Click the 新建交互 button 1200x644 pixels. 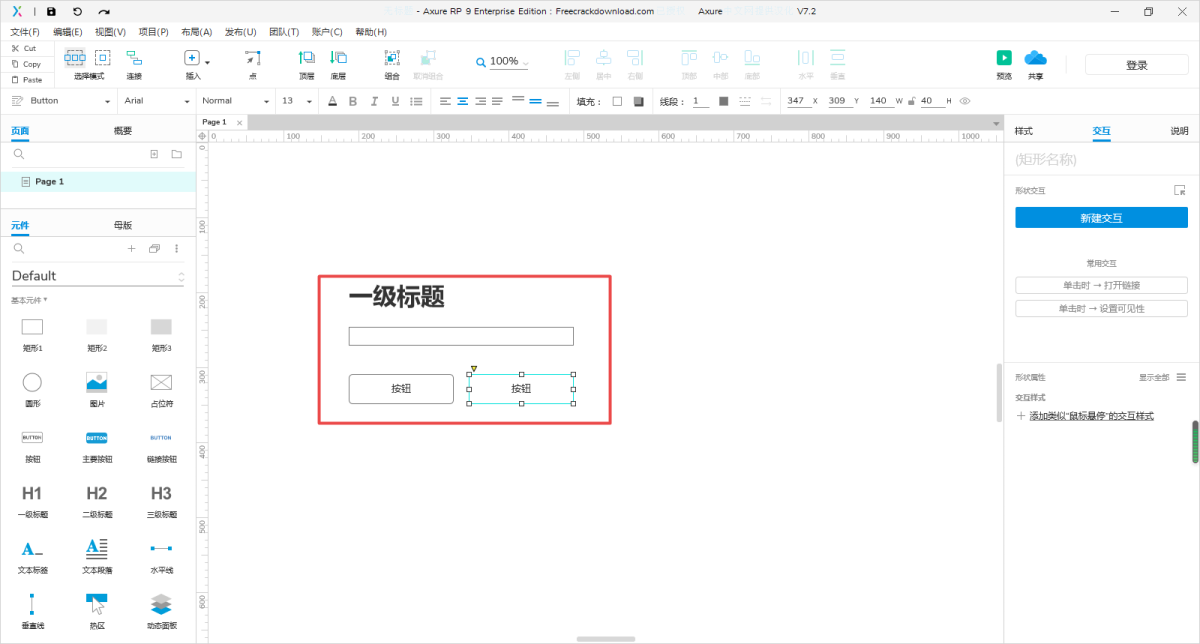click(x=1101, y=218)
